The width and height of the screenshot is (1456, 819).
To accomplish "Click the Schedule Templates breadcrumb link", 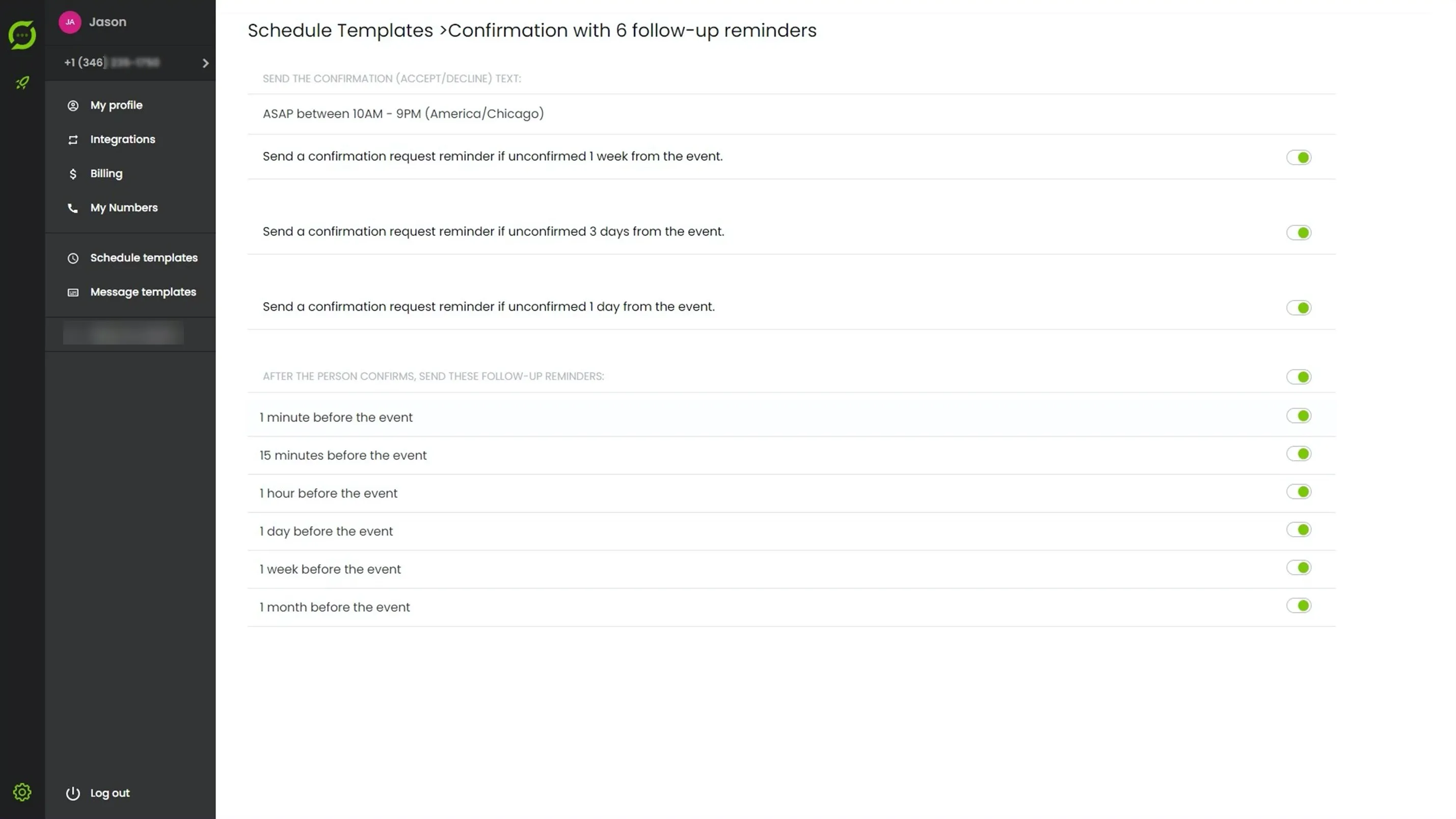I will [x=340, y=31].
